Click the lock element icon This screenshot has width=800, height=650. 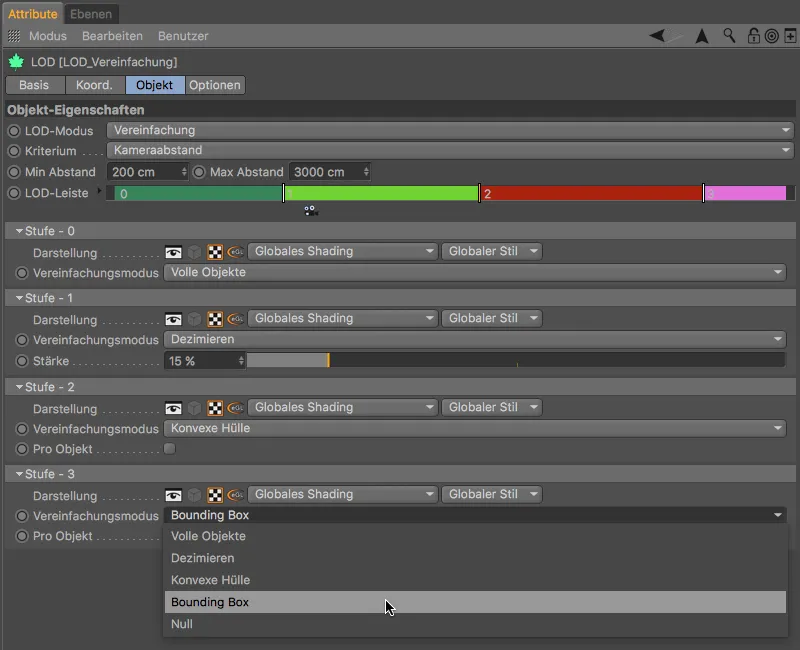753,36
